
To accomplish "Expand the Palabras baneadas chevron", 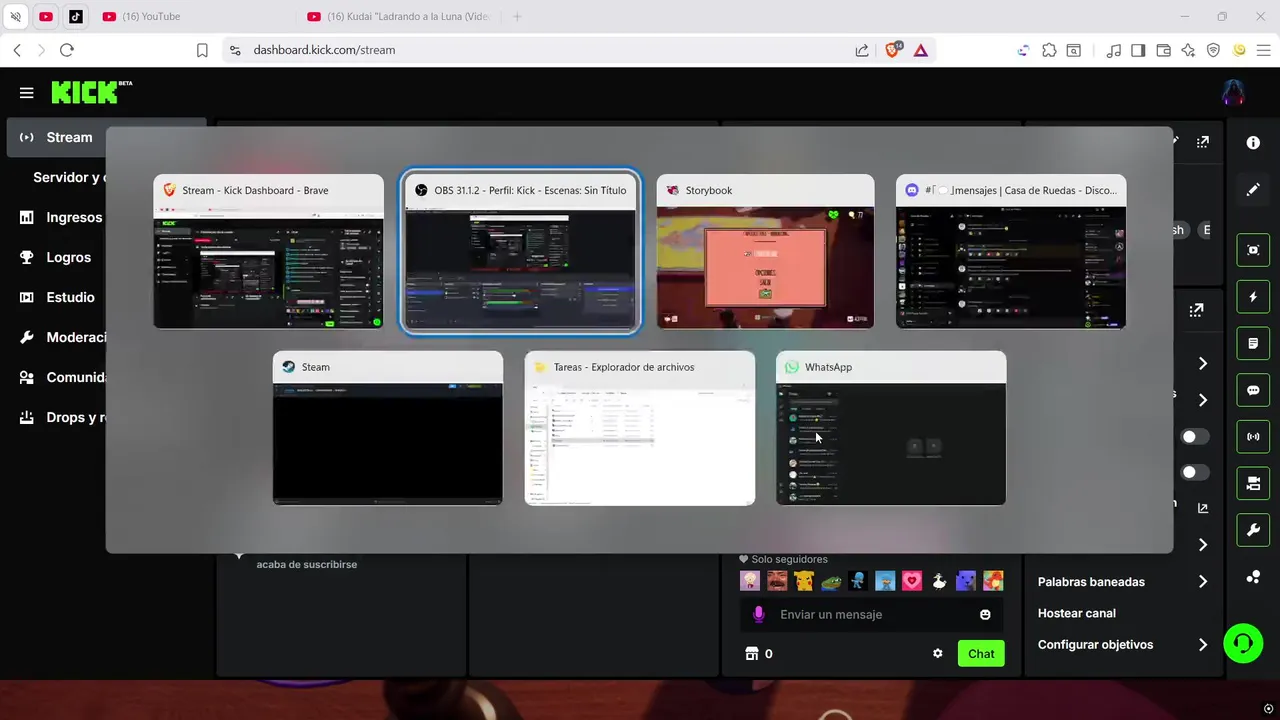I will coord(1203,581).
